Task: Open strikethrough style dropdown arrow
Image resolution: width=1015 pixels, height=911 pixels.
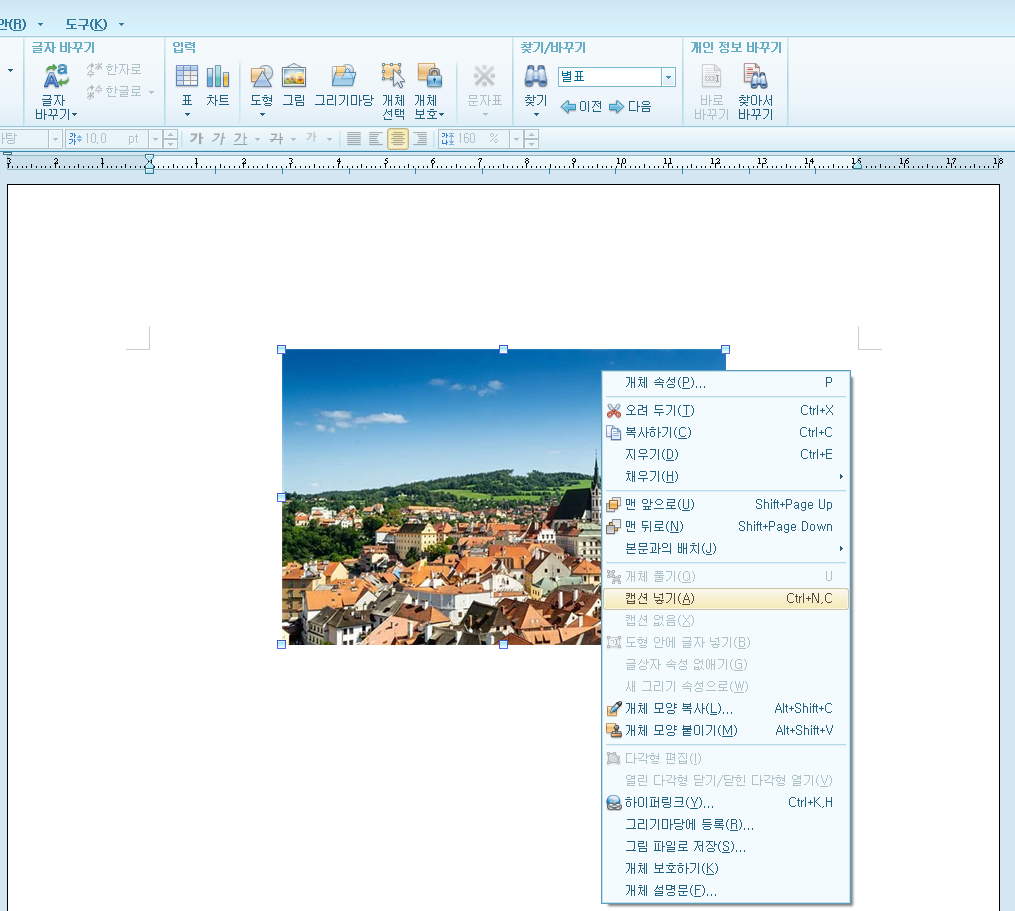Action: 293,139
